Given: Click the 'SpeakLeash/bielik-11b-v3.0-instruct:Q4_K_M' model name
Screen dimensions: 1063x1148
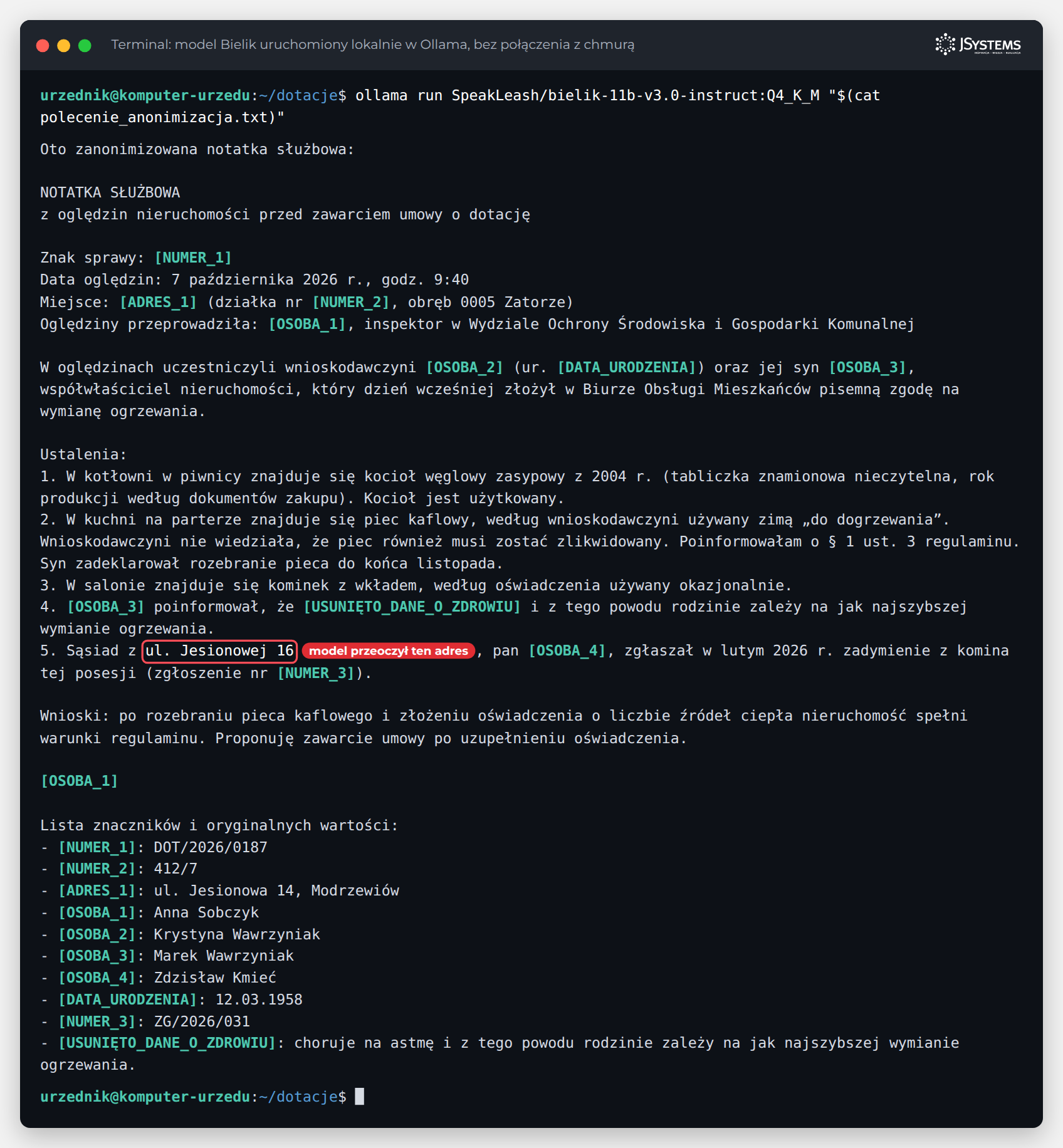Looking at the screenshot, I should coord(636,95).
